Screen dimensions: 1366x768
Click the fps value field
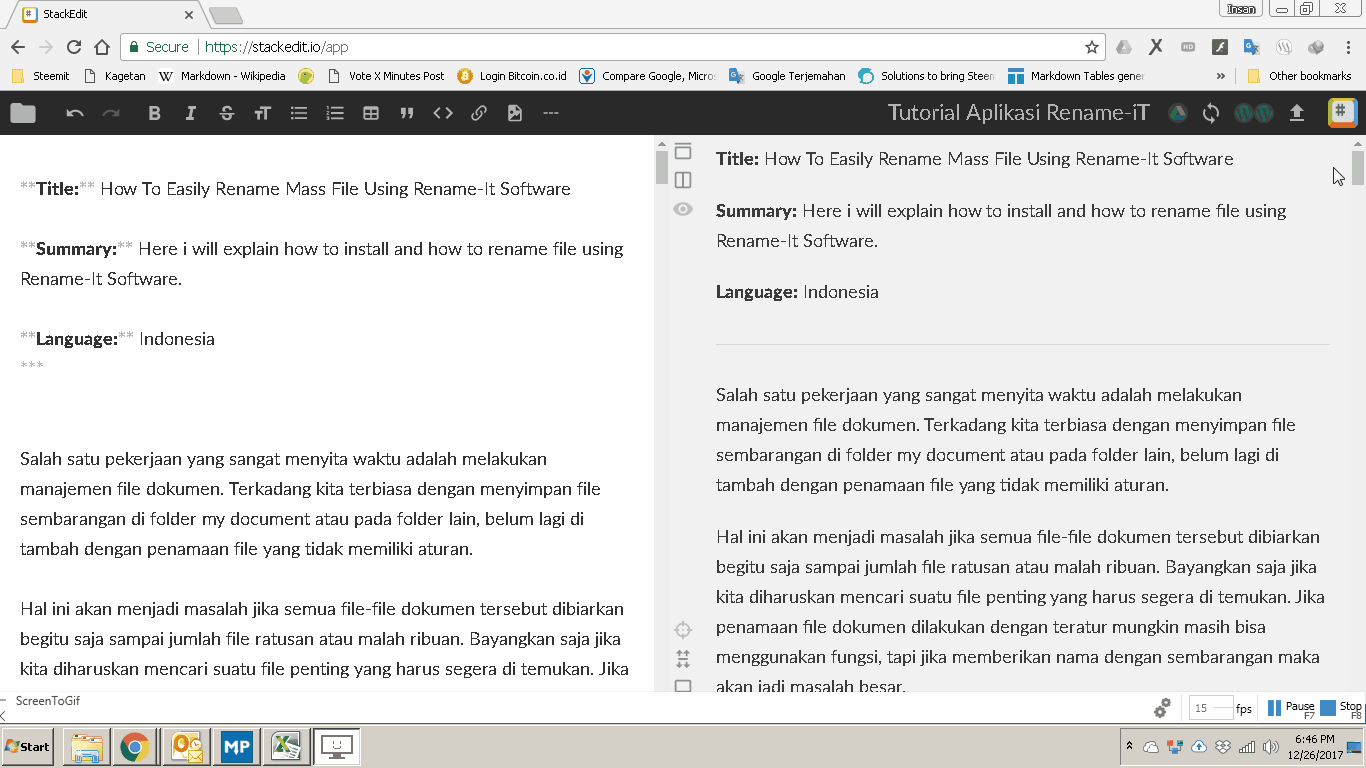pyautogui.click(x=1210, y=708)
